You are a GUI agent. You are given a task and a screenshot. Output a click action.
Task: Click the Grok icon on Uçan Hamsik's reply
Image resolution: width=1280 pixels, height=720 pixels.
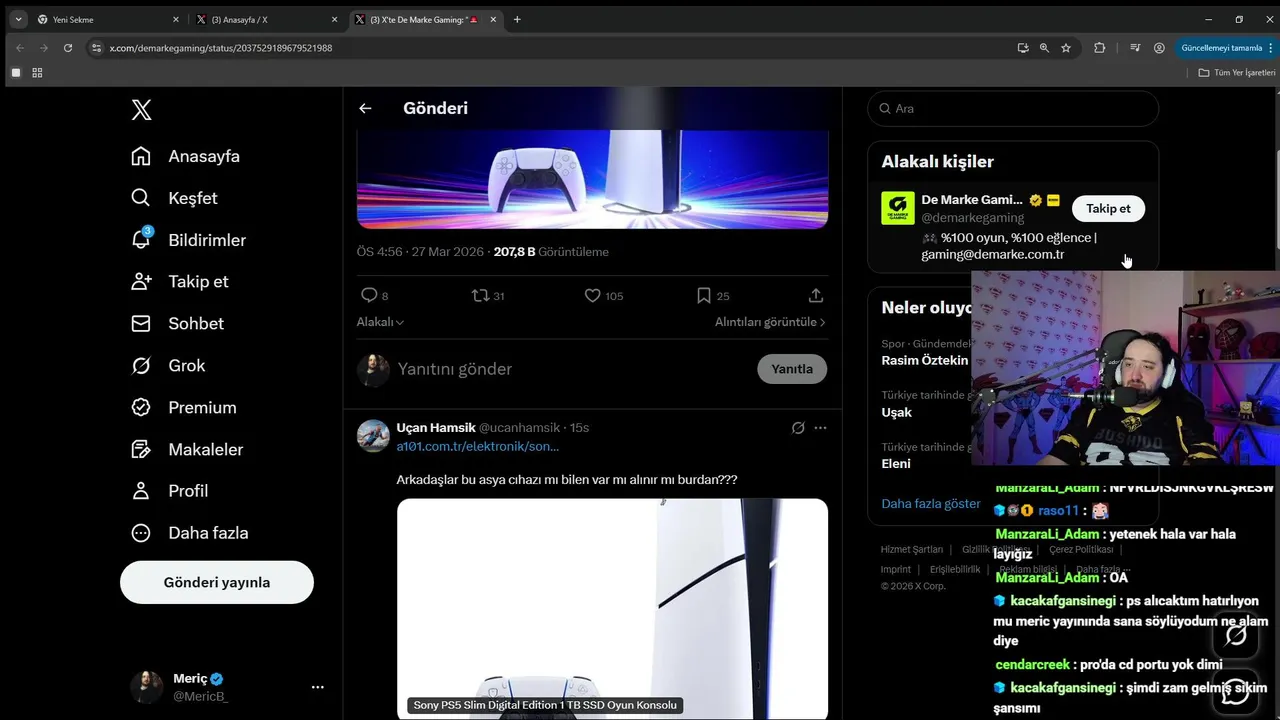(x=798, y=428)
